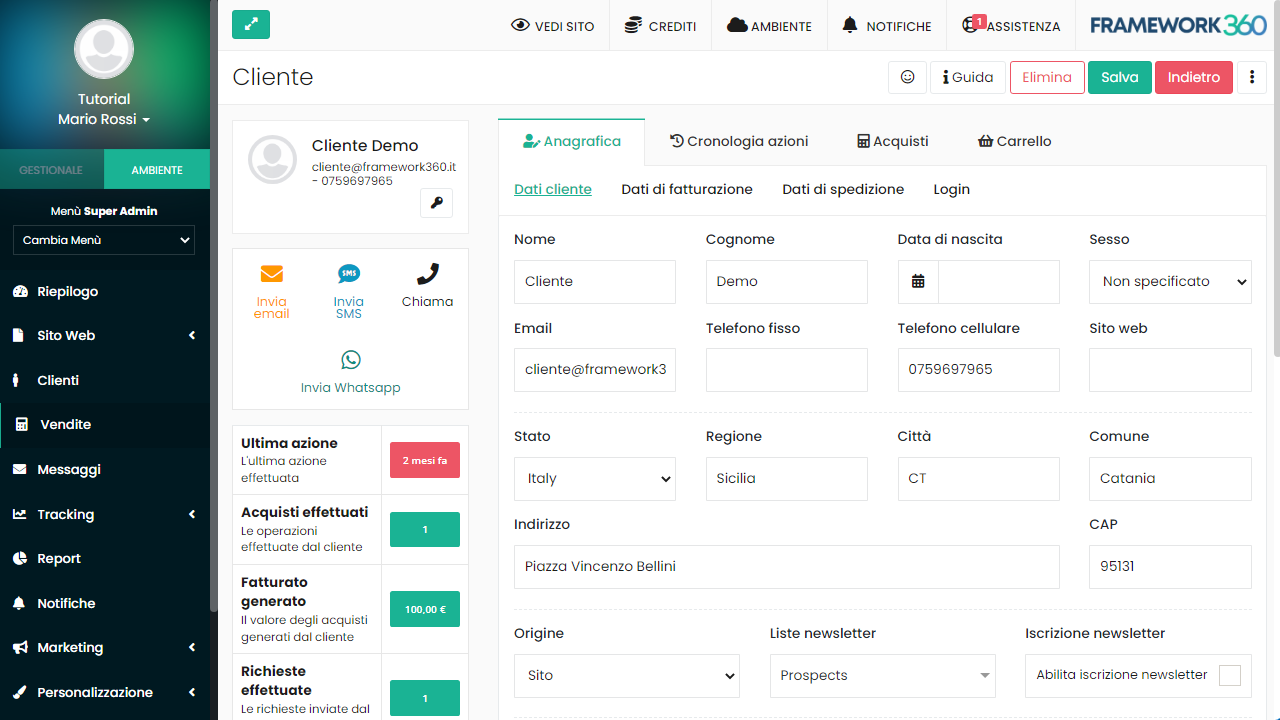Viewport: 1280px width, 720px height.
Task: Open the Cambia Menù dropdown
Action: [x=104, y=240]
